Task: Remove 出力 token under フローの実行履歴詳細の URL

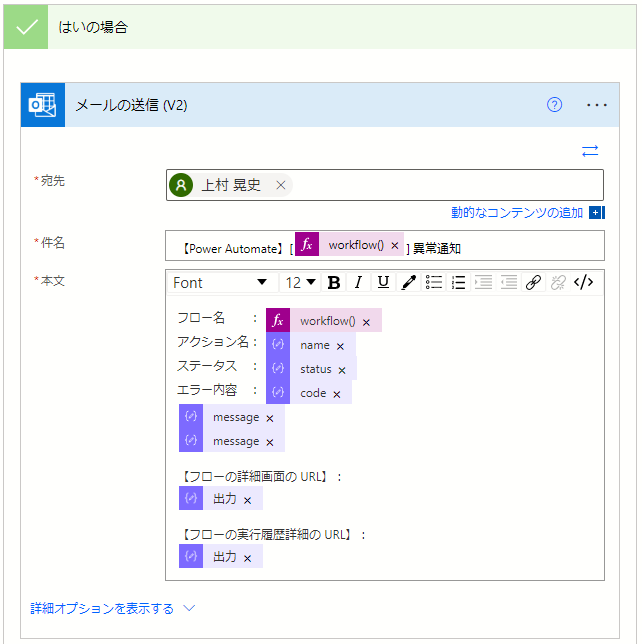Action: pyautogui.click(x=247, y=558)
